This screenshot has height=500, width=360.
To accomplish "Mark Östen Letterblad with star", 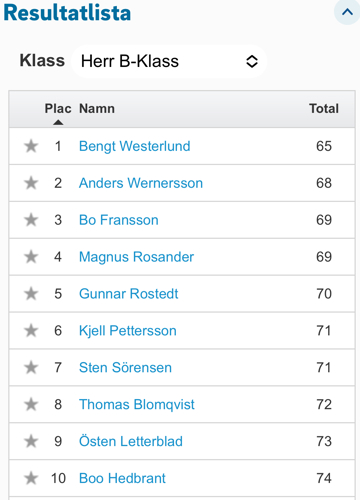I will pyautogui.click(x=31, y=441).
